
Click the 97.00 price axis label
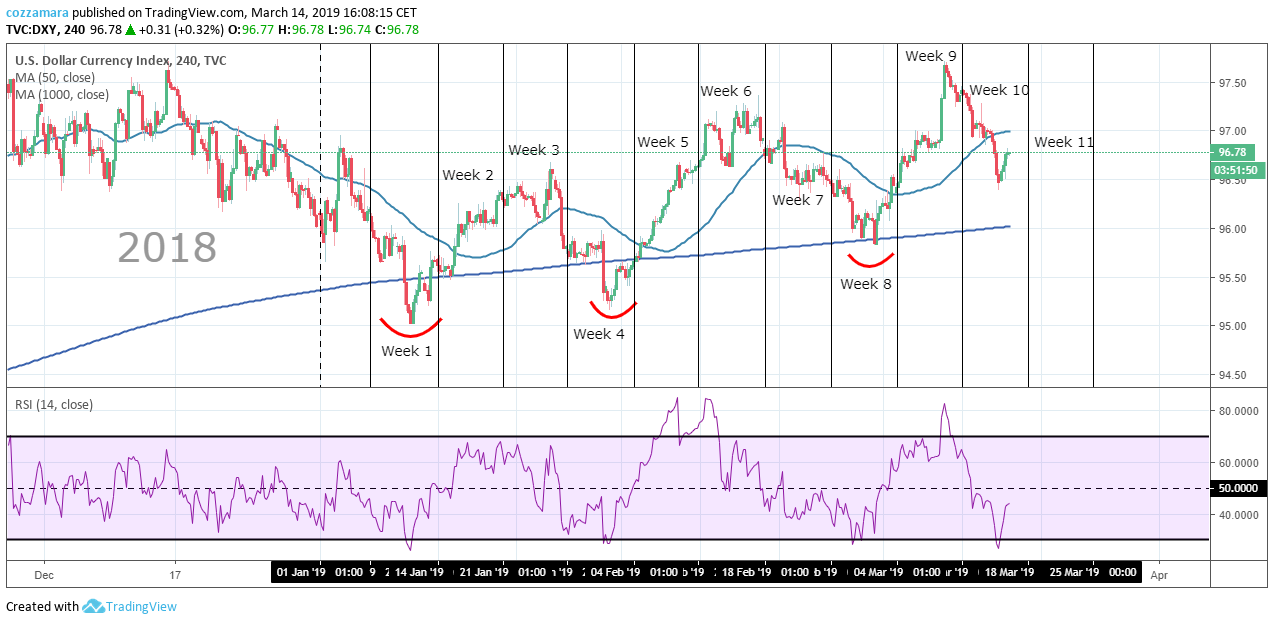1233,132
